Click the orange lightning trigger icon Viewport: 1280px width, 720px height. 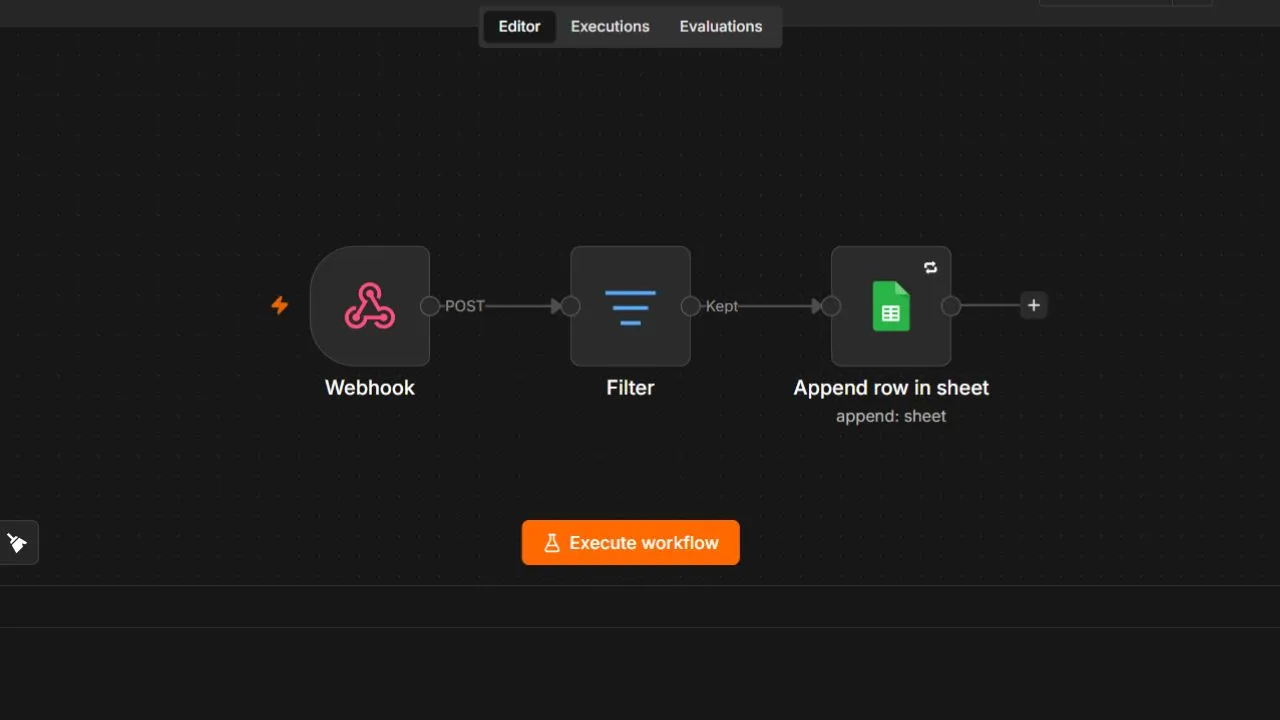[x=280, y=305]
